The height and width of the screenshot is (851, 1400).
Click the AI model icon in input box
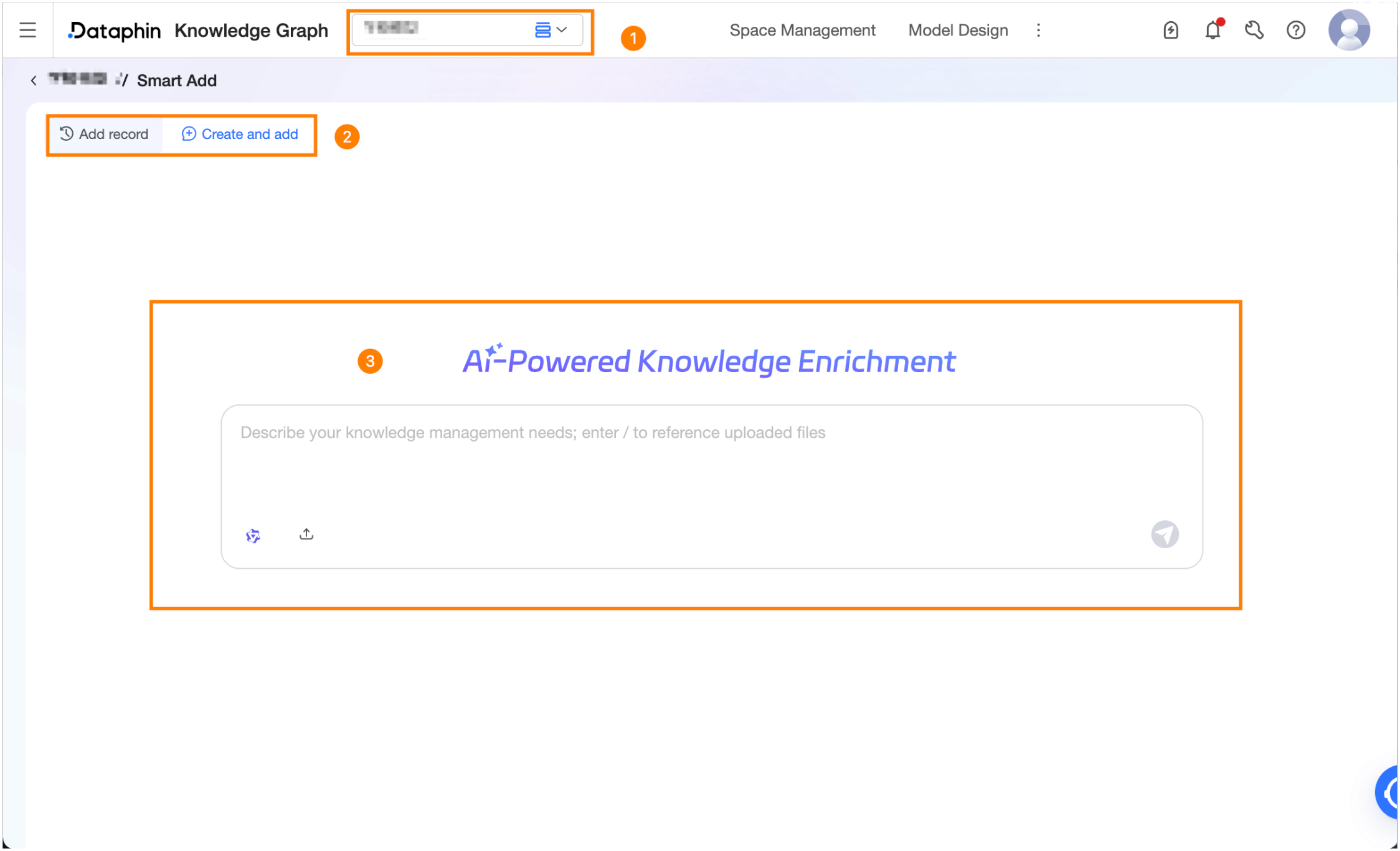click(x=253, y=535)
